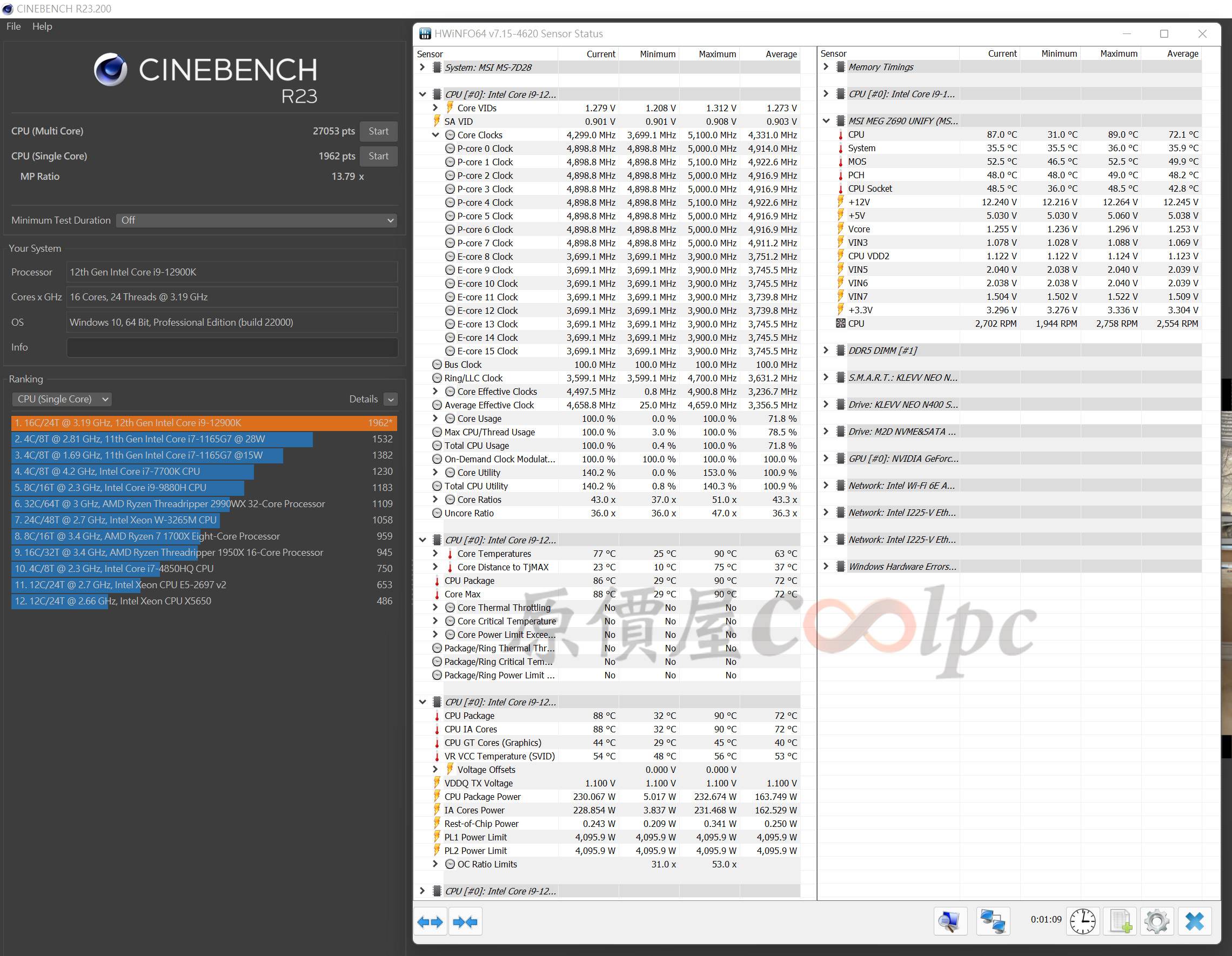This screenshot has width=1232, height=956.
Task: Expand the Drive: M2D NVME&SATA section
Action: pyautogui.click(x=826, y=432)
